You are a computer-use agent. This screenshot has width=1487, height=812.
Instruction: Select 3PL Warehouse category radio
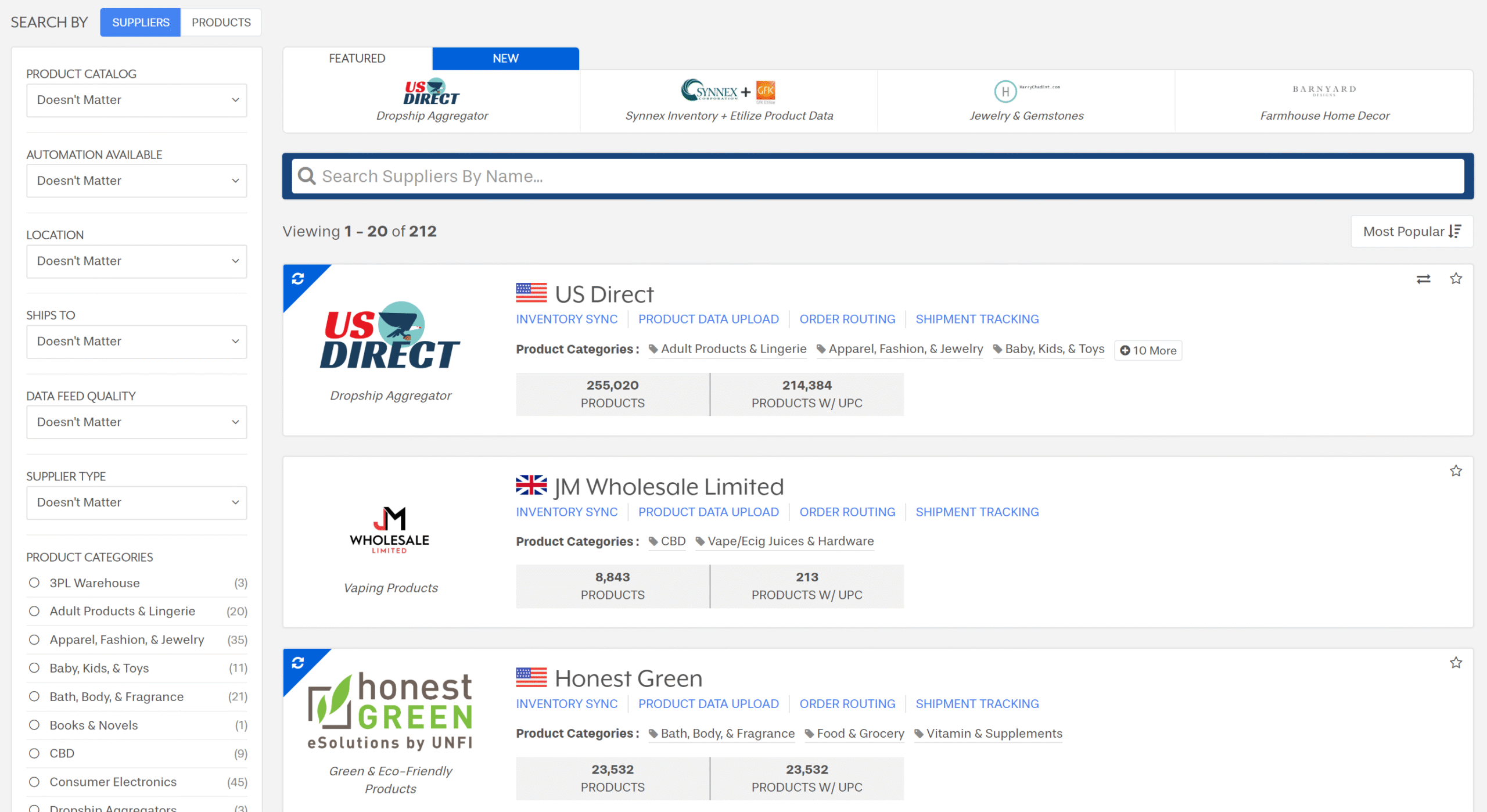pos(34,583)
